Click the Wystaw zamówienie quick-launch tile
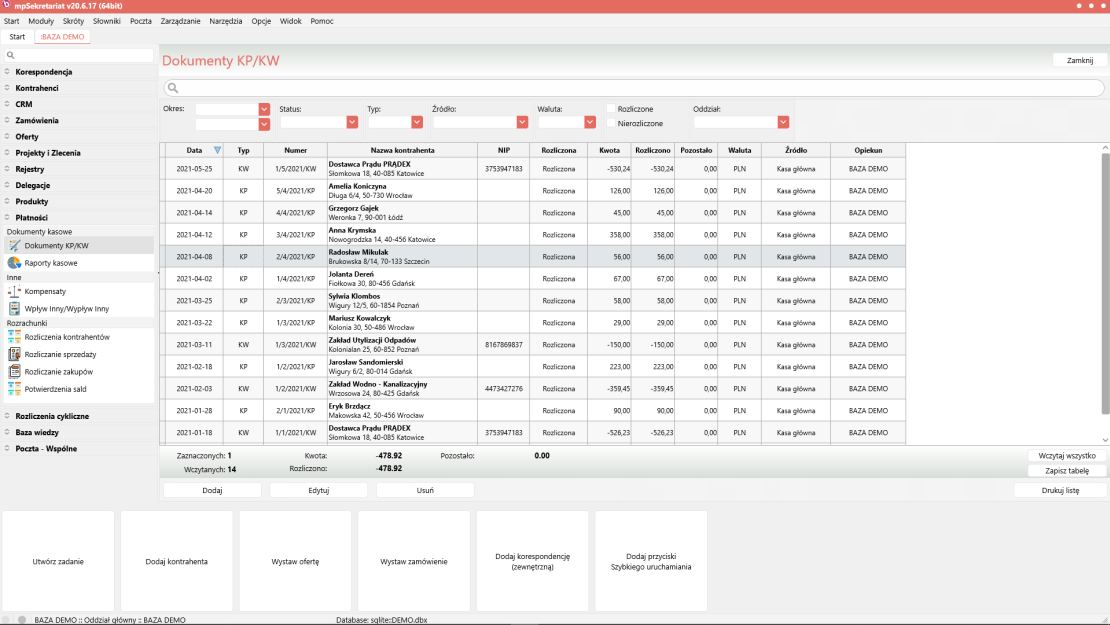1110x625 pixels. (414, 561)
